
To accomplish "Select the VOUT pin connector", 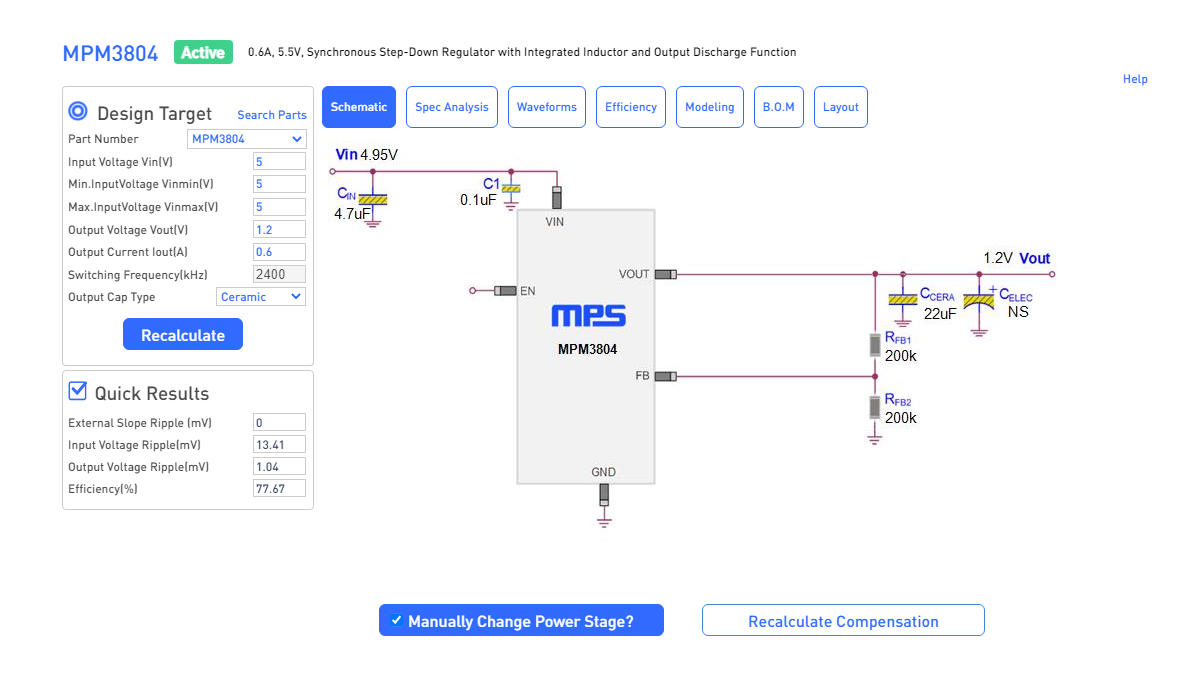I will pos(666,274).
